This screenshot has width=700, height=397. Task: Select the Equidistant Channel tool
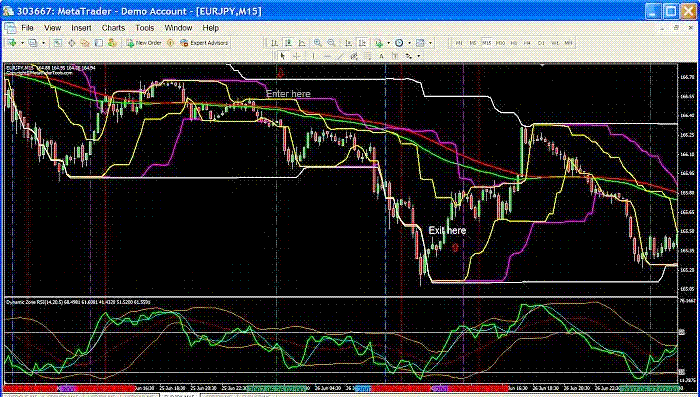pos(354,56)
